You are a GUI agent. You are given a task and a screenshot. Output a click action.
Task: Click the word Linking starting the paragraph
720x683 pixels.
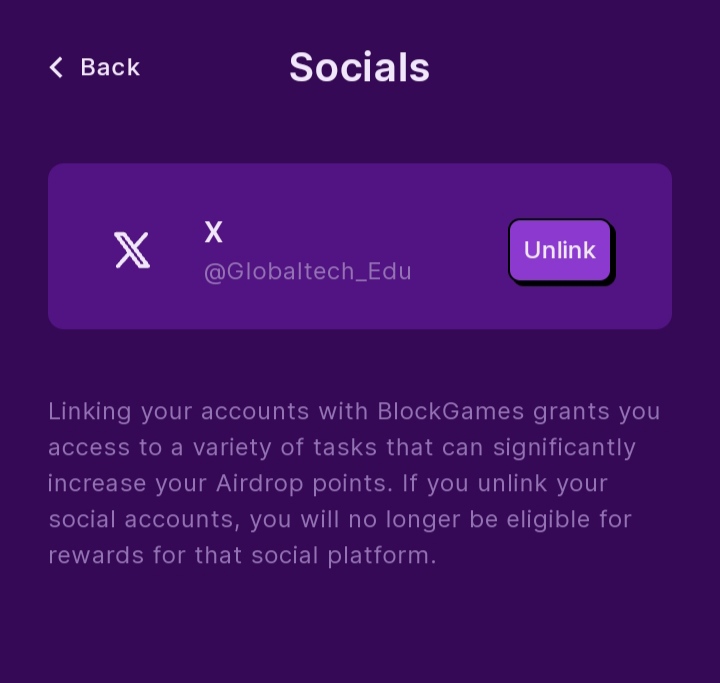point(89,411)
